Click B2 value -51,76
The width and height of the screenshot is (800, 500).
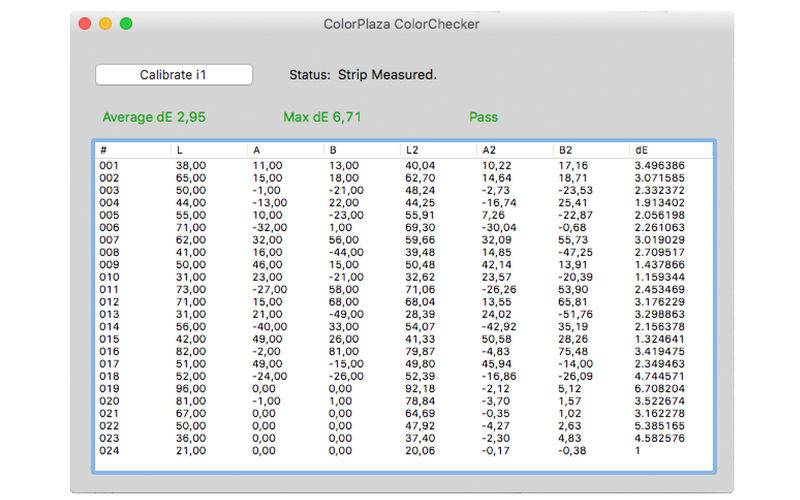click(576, 314)
